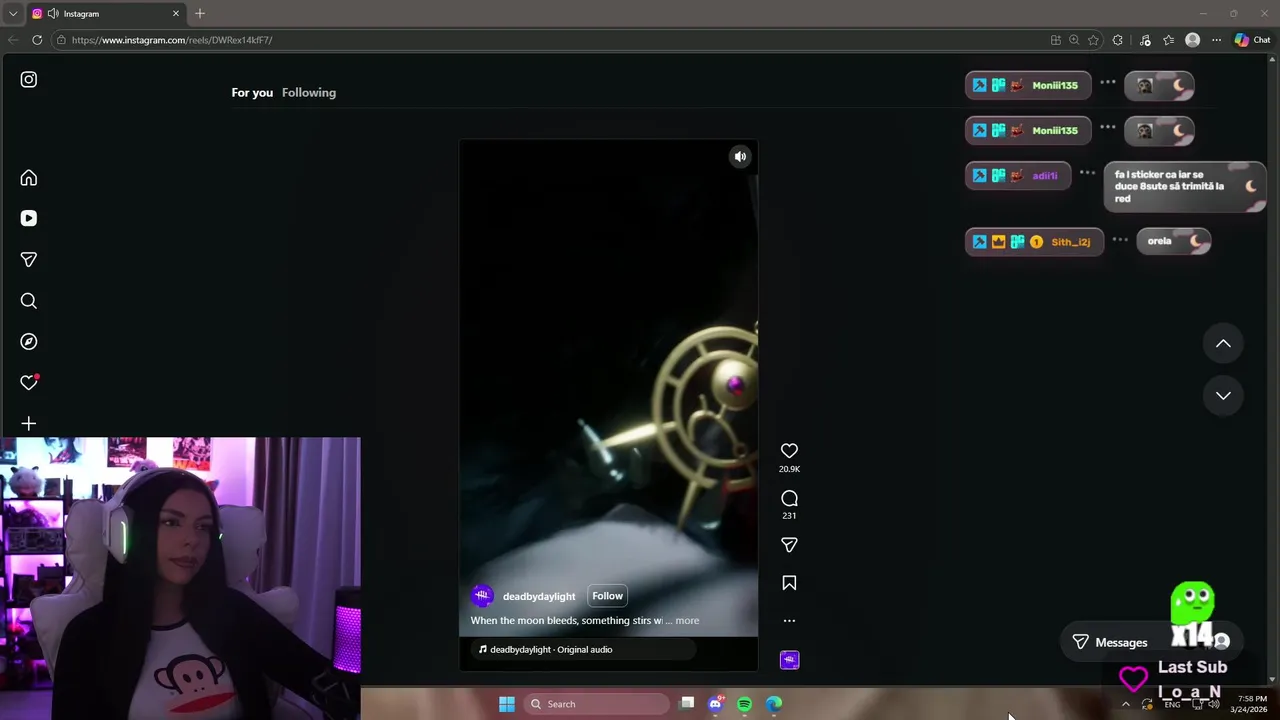This screenshot has width=1280, height=720.
Task: Open Discord from taskbar
Action: (715, 704)
